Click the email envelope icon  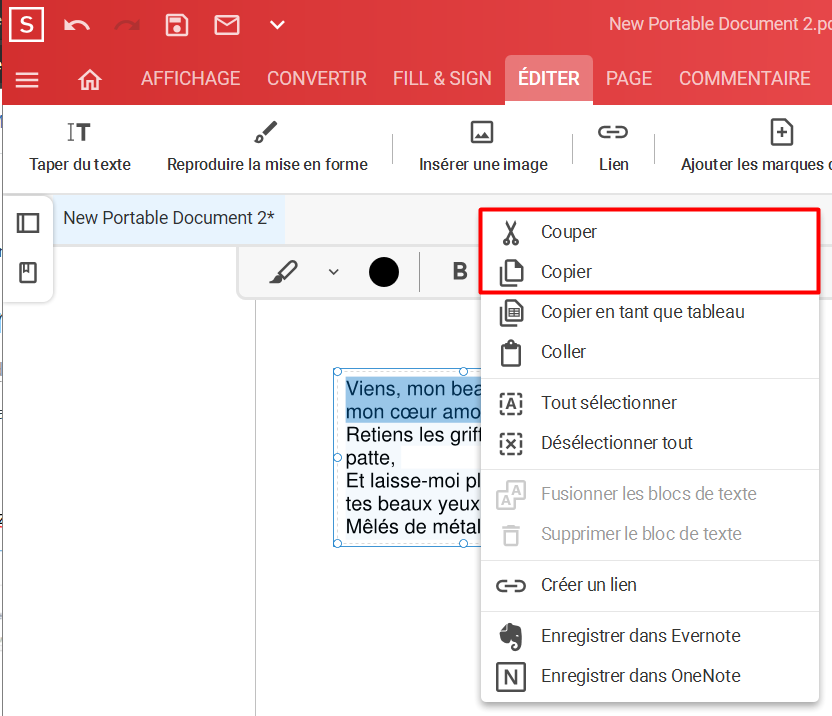tap(227, 24)
